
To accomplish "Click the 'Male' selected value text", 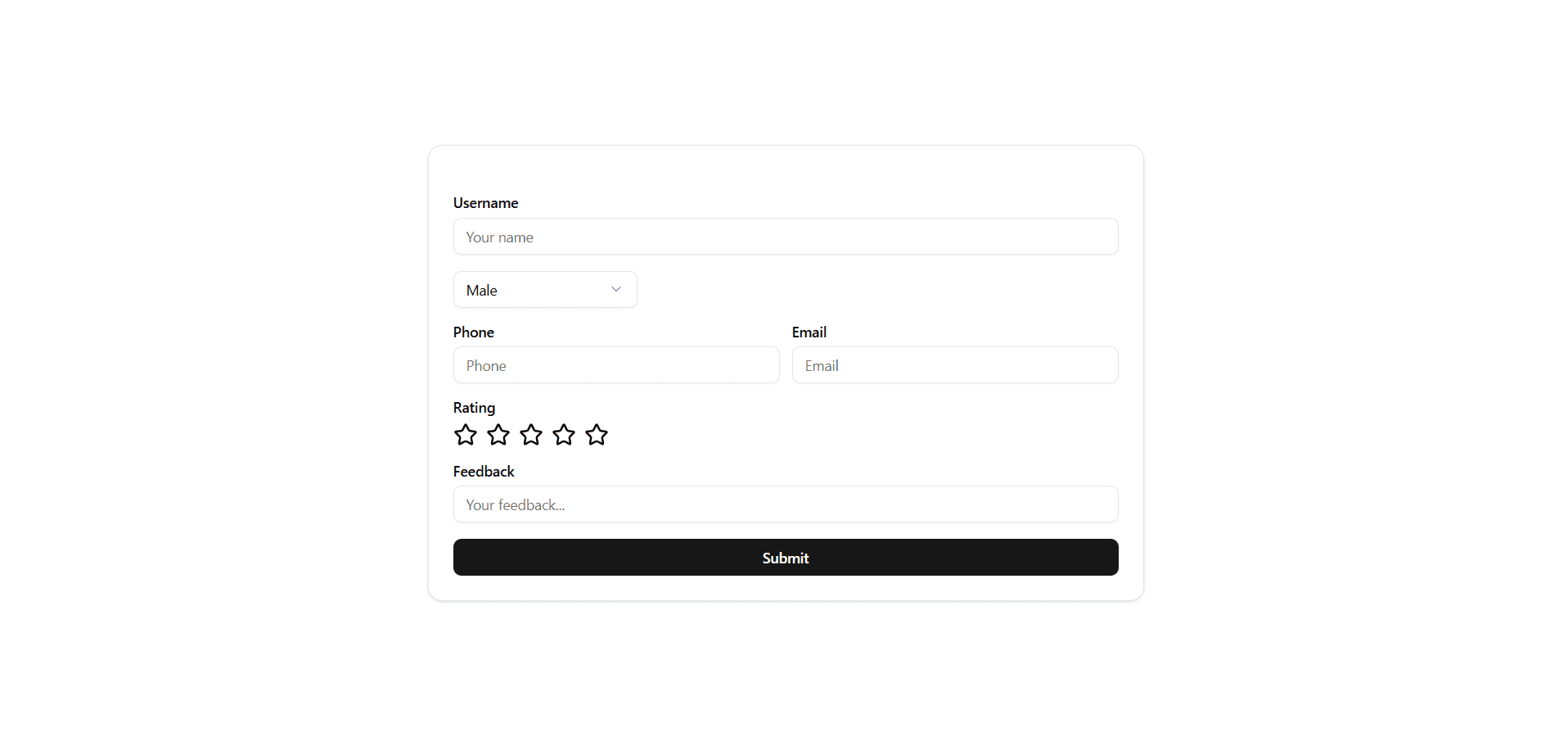I will pos(482,291).
